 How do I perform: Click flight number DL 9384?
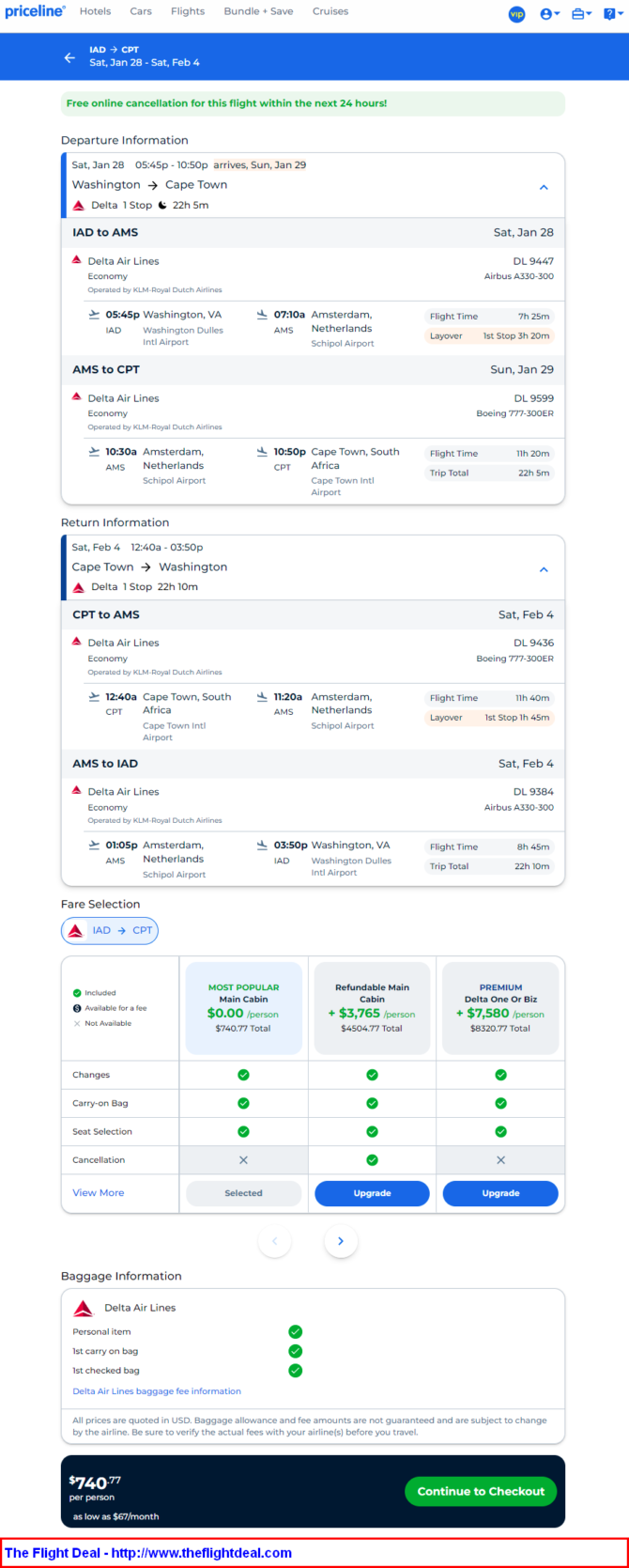pos(533,792)
